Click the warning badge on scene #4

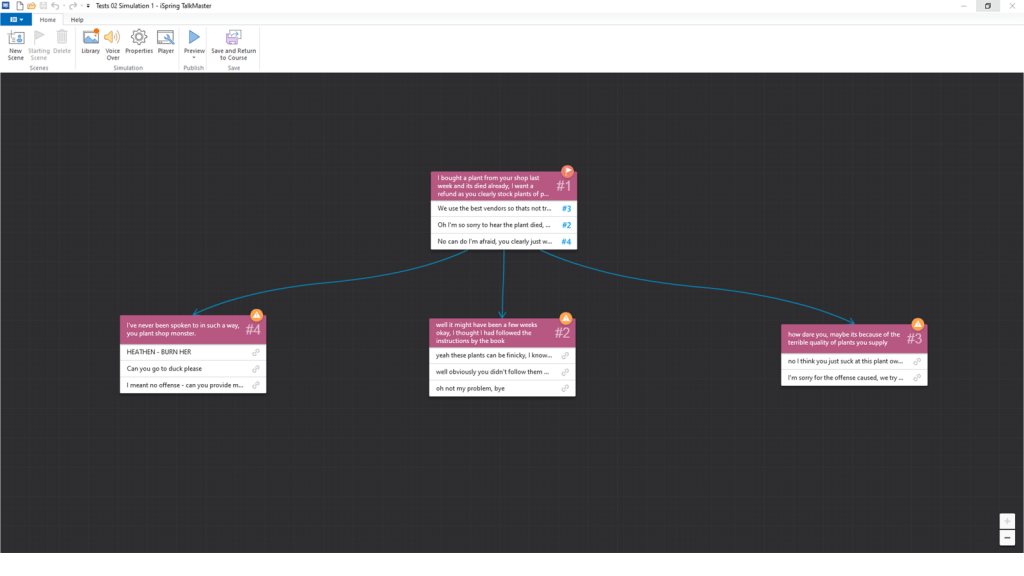tap(257, 315)
